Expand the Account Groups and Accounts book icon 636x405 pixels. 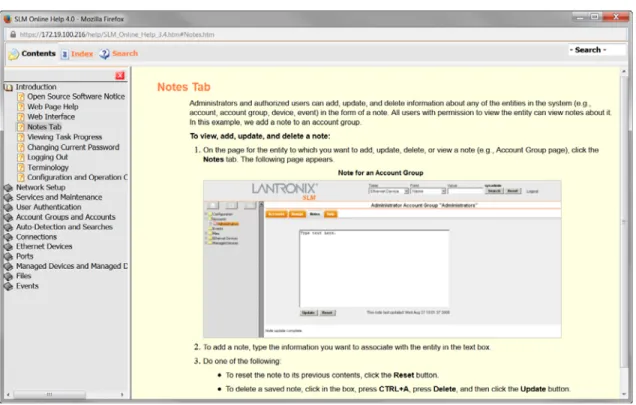click(x=9, y=217)
